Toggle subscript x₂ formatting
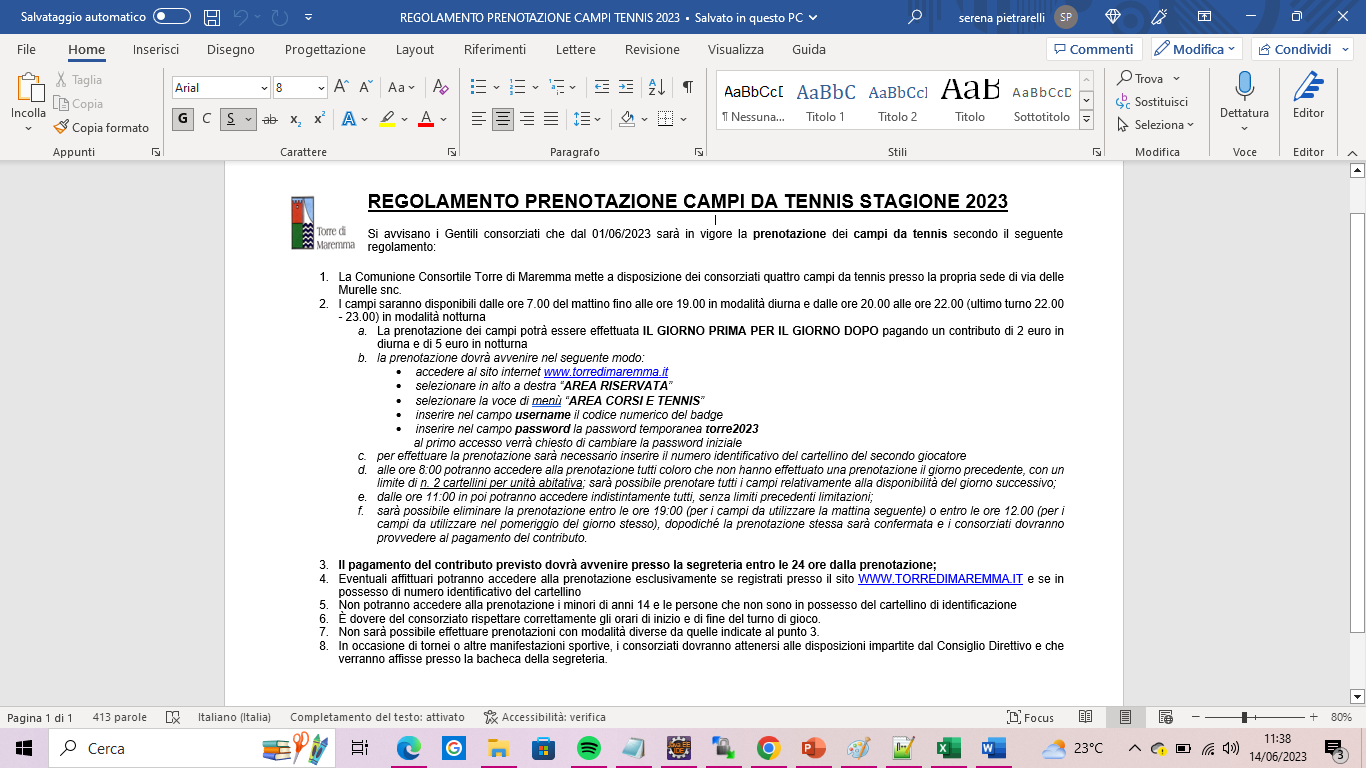Image resolution: width=1366 pixels, height=768 pixels. (x=295, y=119)
